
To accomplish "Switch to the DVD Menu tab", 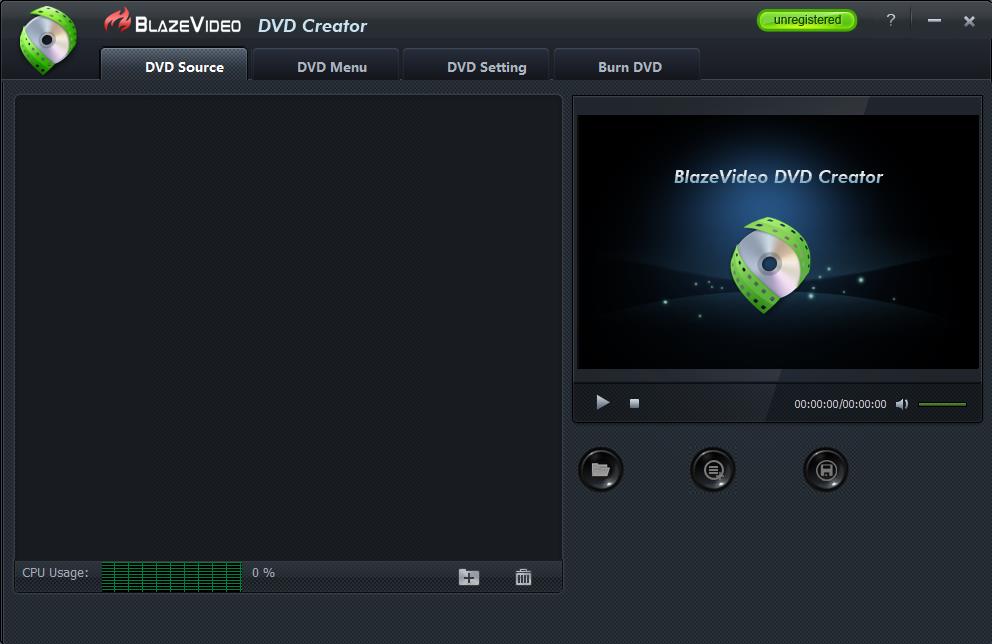I will pos(325,66).
